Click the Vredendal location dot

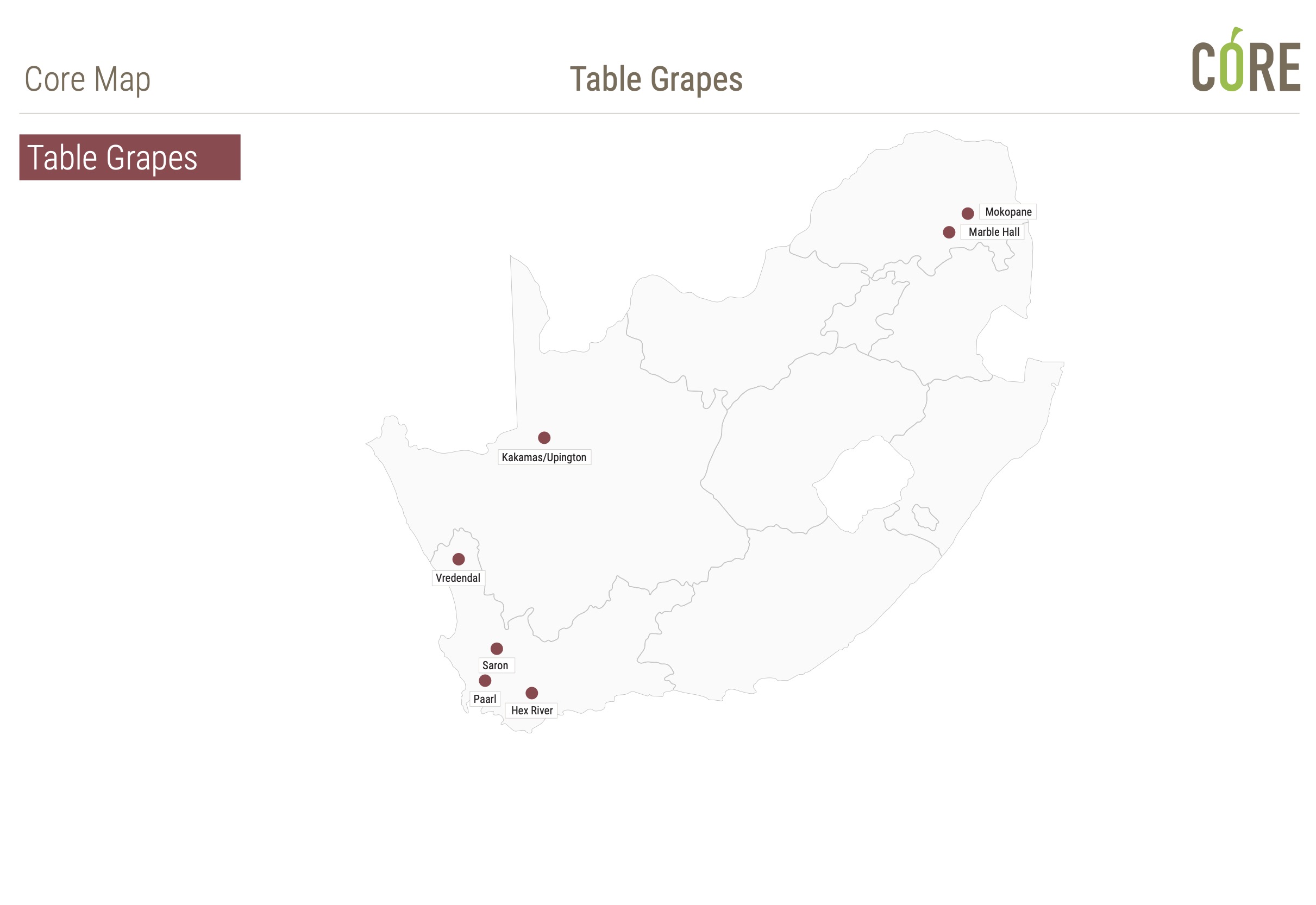[x=459, y=559]
